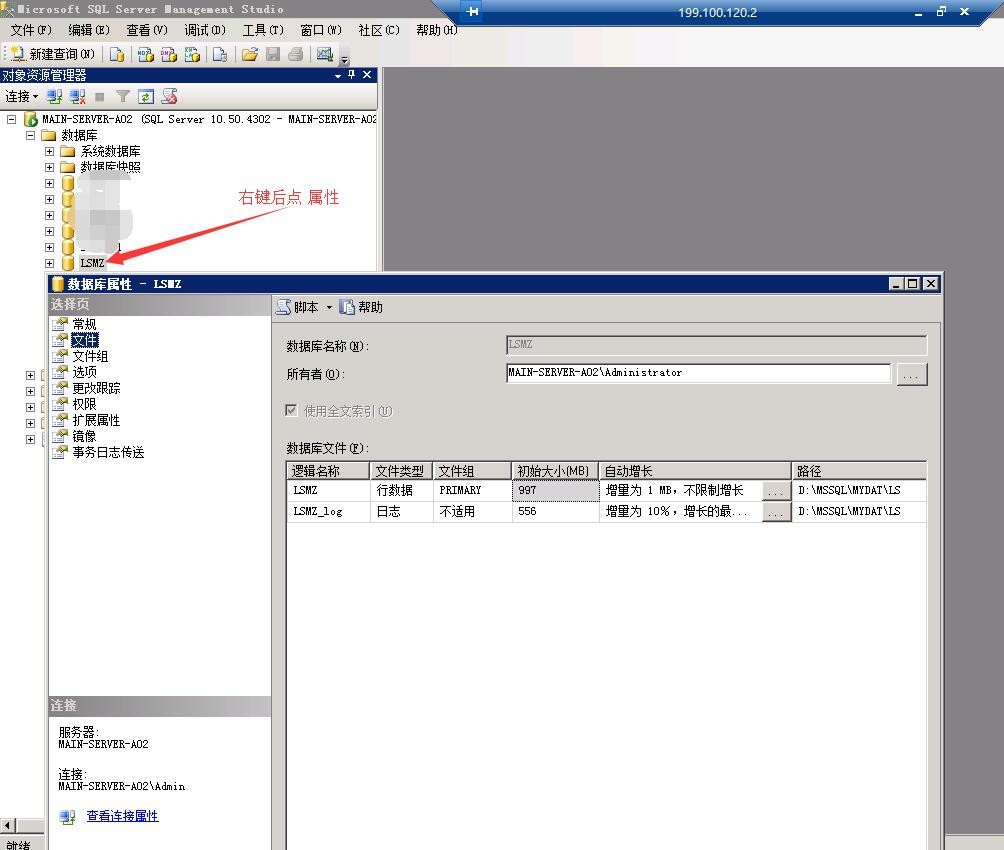This screenshot has width=1004, height=850.
Task: Select the 文件 page in dialog
Action: tap(85, 340)
